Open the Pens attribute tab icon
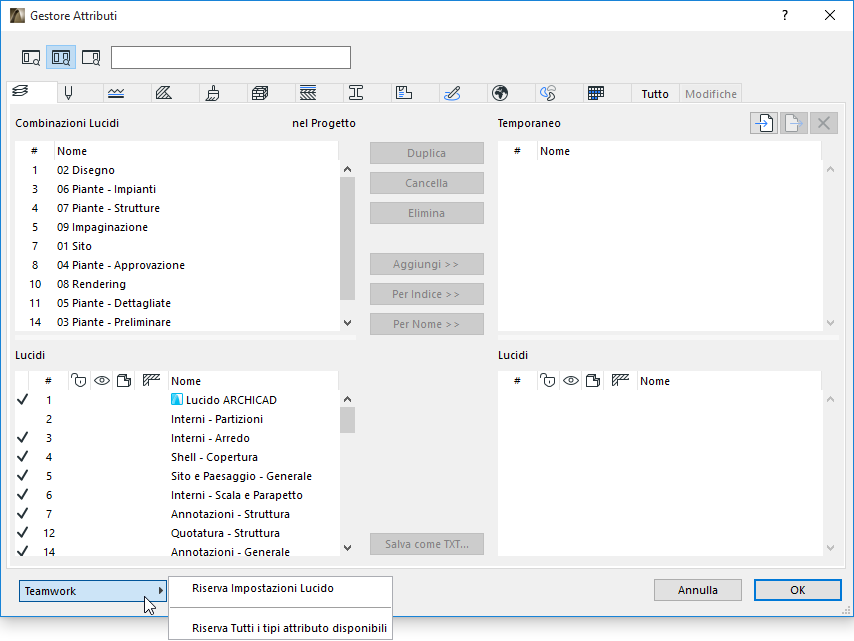Image resolution: width=854 pixels, height=641 pixels. pos(69,93)
